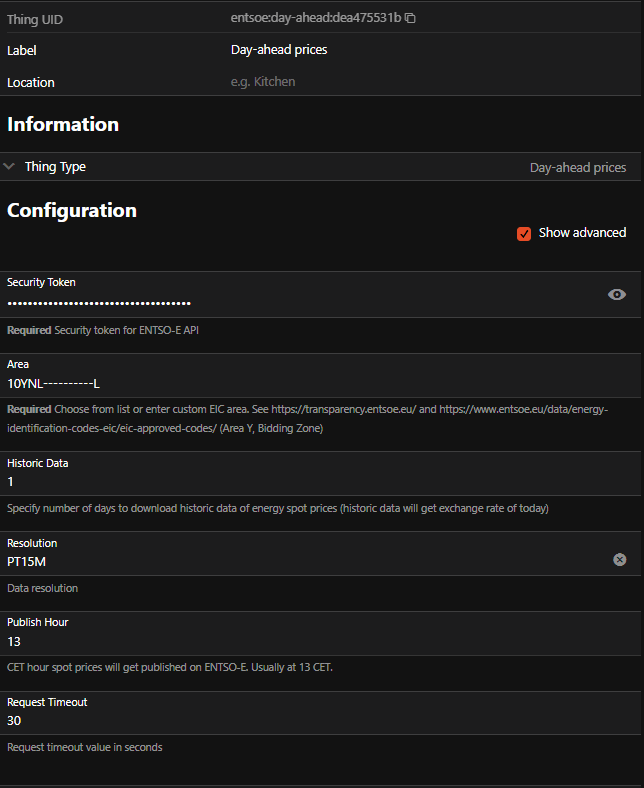The image size is (644, 788).
Task: Click the Publish Hour CET description text
Action: [x=170, y=667]
